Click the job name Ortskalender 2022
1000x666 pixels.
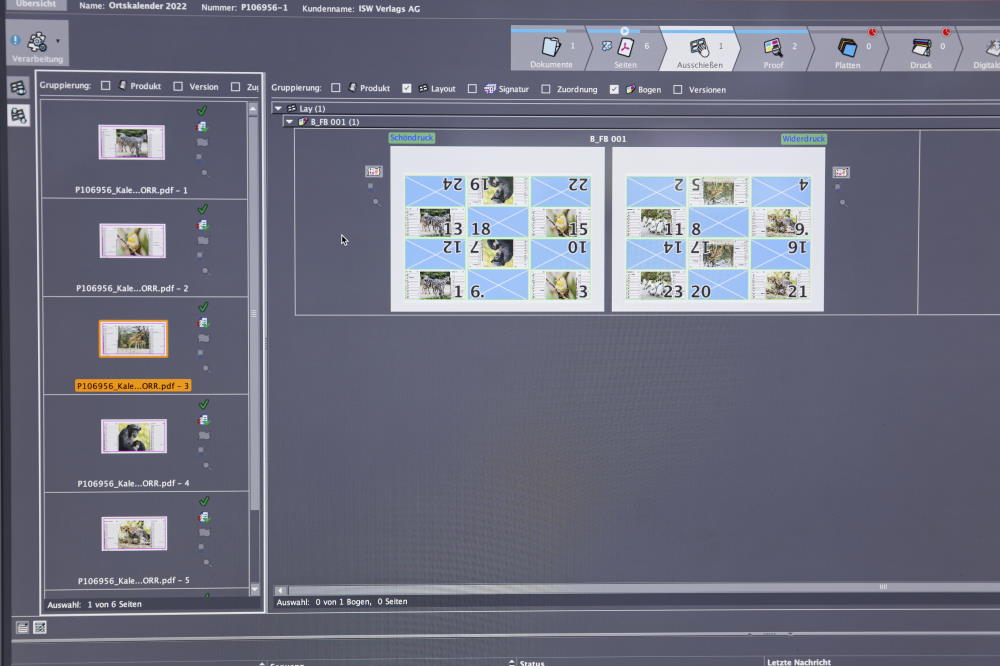147,6
